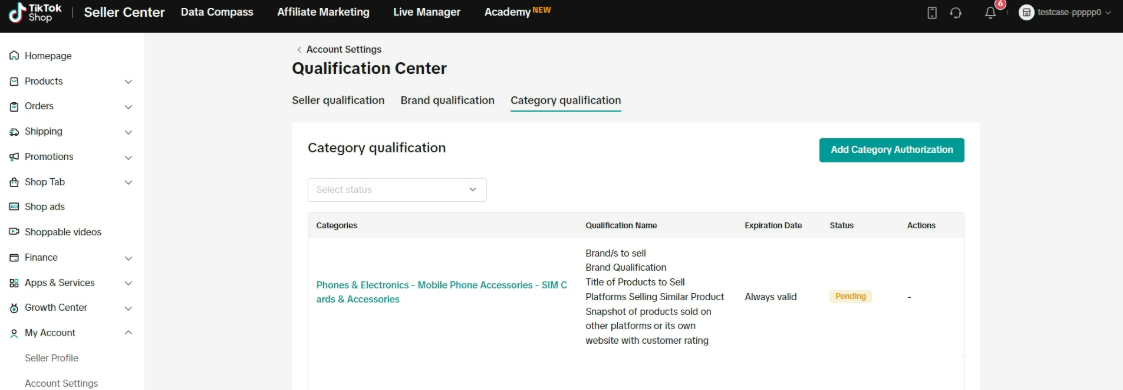Switch to Brand qualification tab

pos(448,100)
